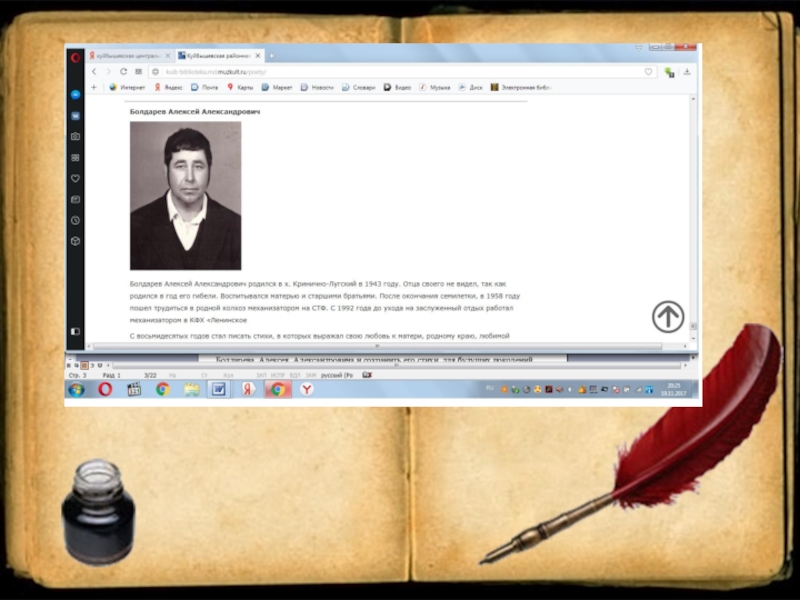The image size is (800, 600).
Task: Click the green extension icon in toolbar
Action: pyautogui.click(x=669, y=72)
